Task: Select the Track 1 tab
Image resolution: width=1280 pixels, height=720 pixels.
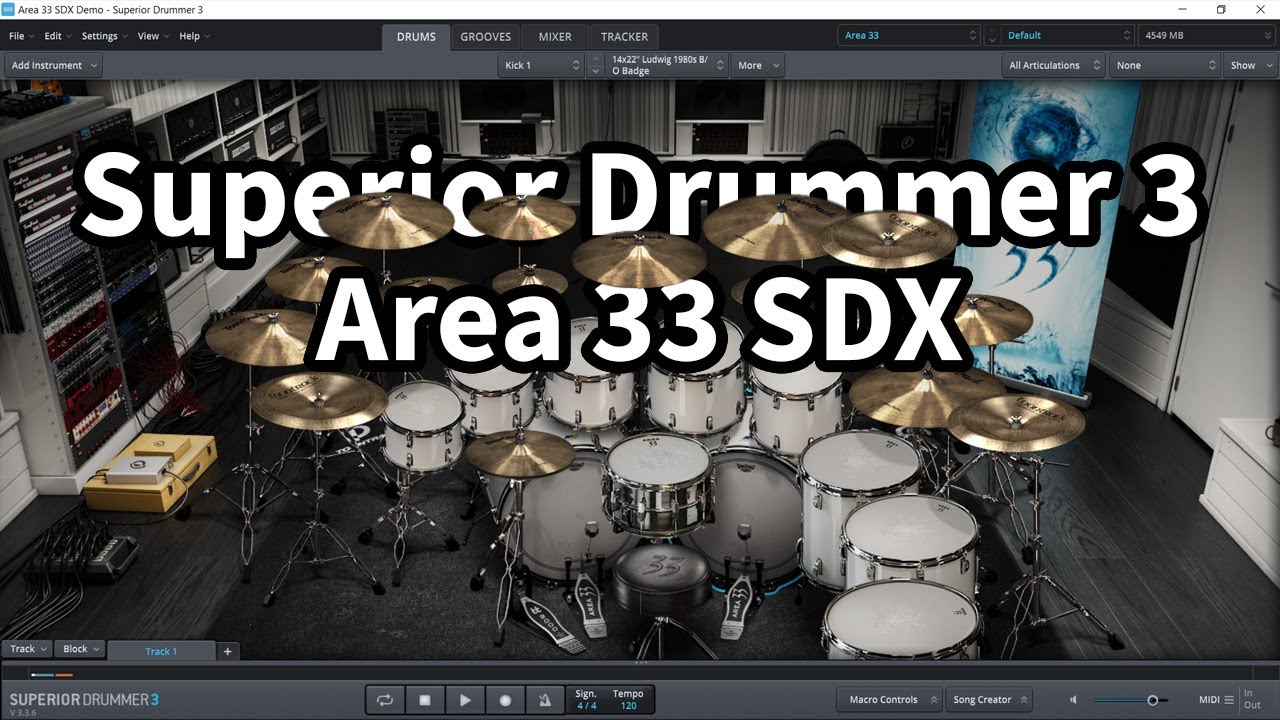Action: 161,651
